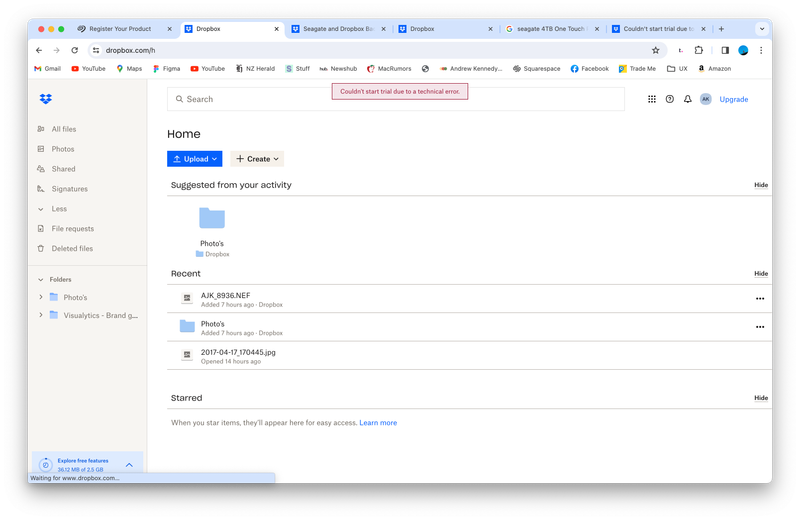Go to Shared in sidebar

click(x=56, y=169)
